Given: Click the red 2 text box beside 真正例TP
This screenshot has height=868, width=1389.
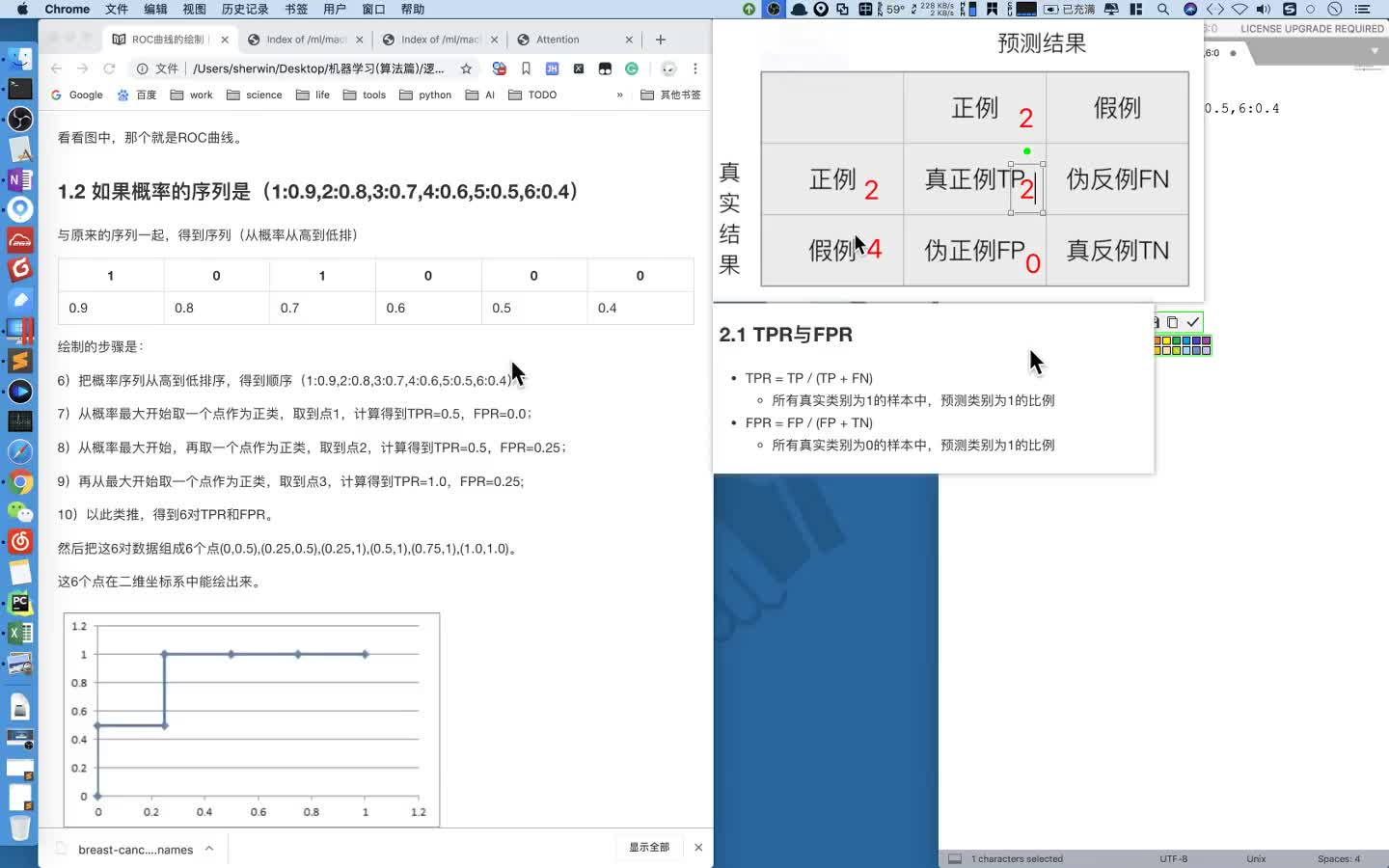Looking at the screenshot, I should [1027, 189].
